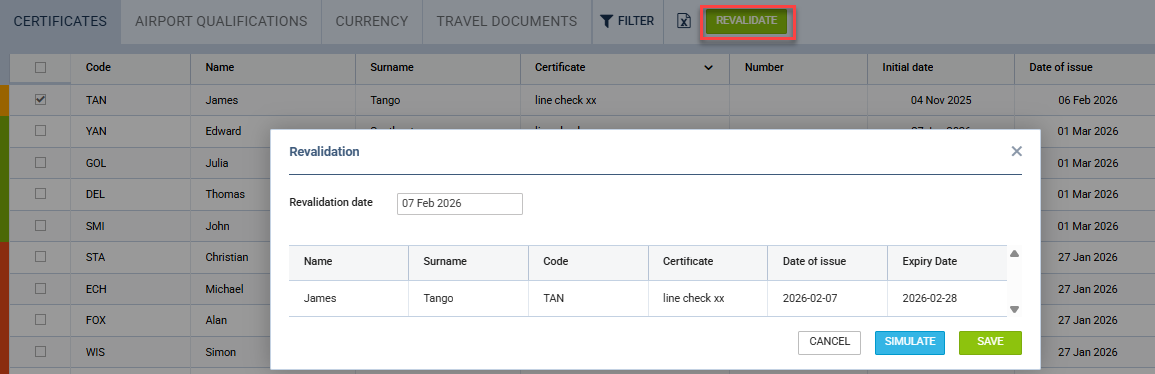Screen dimensions: 1155x374
Task: Check the GOL row checkbox
Action: click(x=41, y=162)
